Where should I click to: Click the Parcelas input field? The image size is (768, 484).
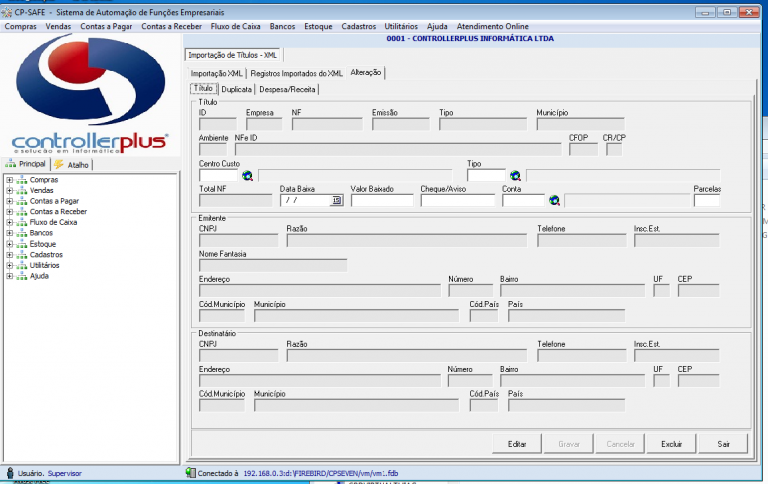(x=707, y=200)
